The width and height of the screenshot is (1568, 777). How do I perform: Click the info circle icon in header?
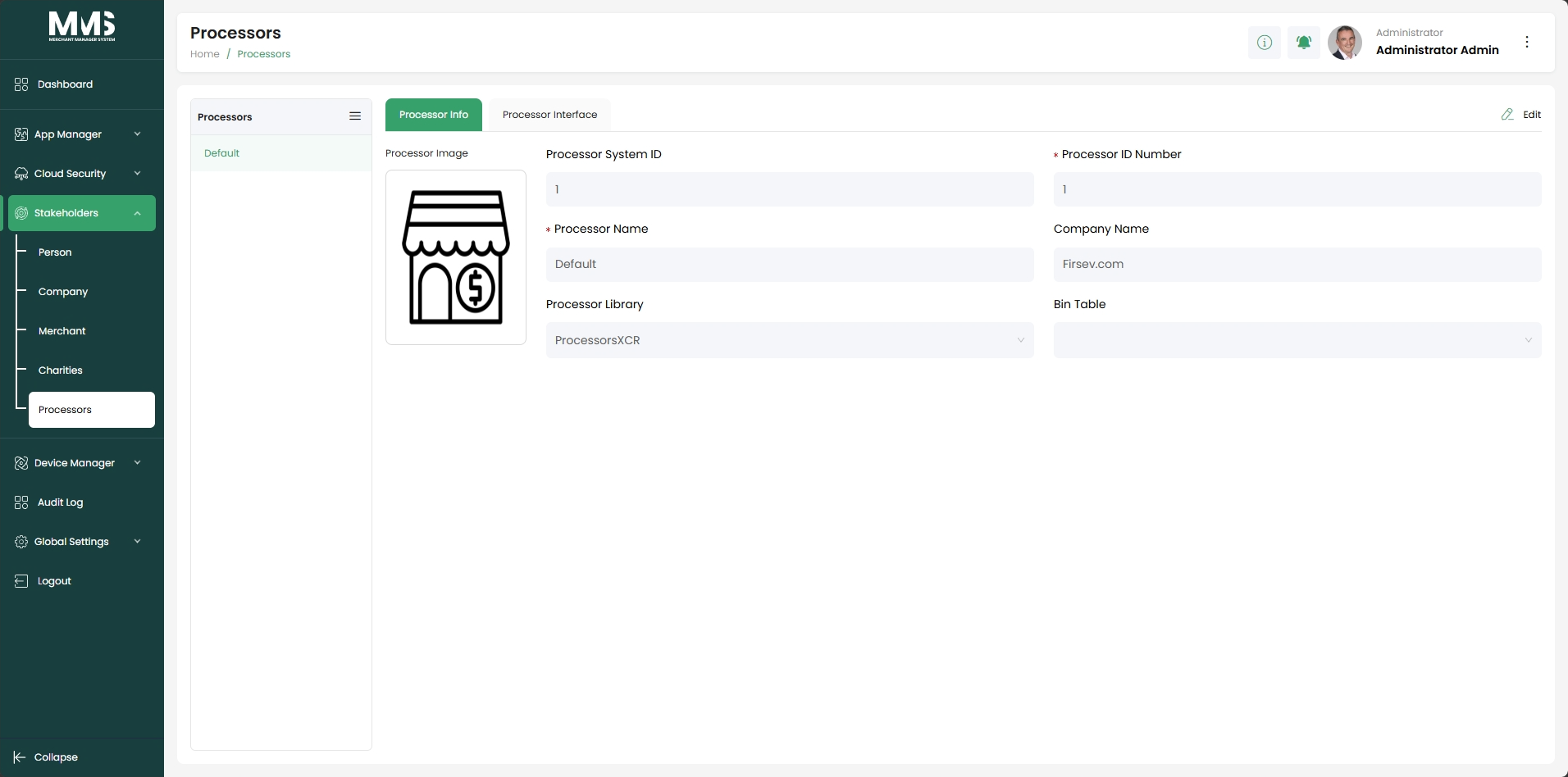coord(1264,43)
